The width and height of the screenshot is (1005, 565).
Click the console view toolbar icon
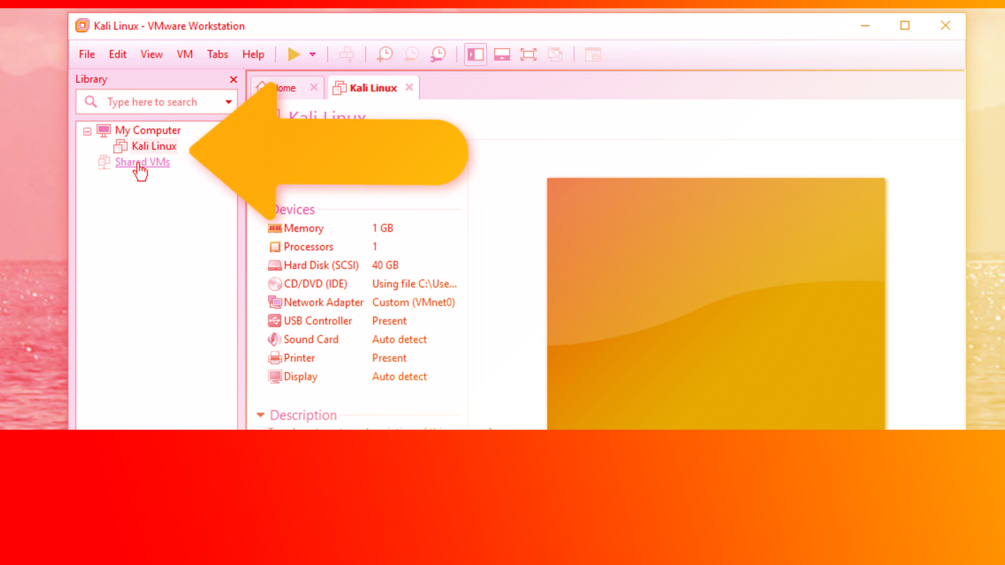click(593, 54)
